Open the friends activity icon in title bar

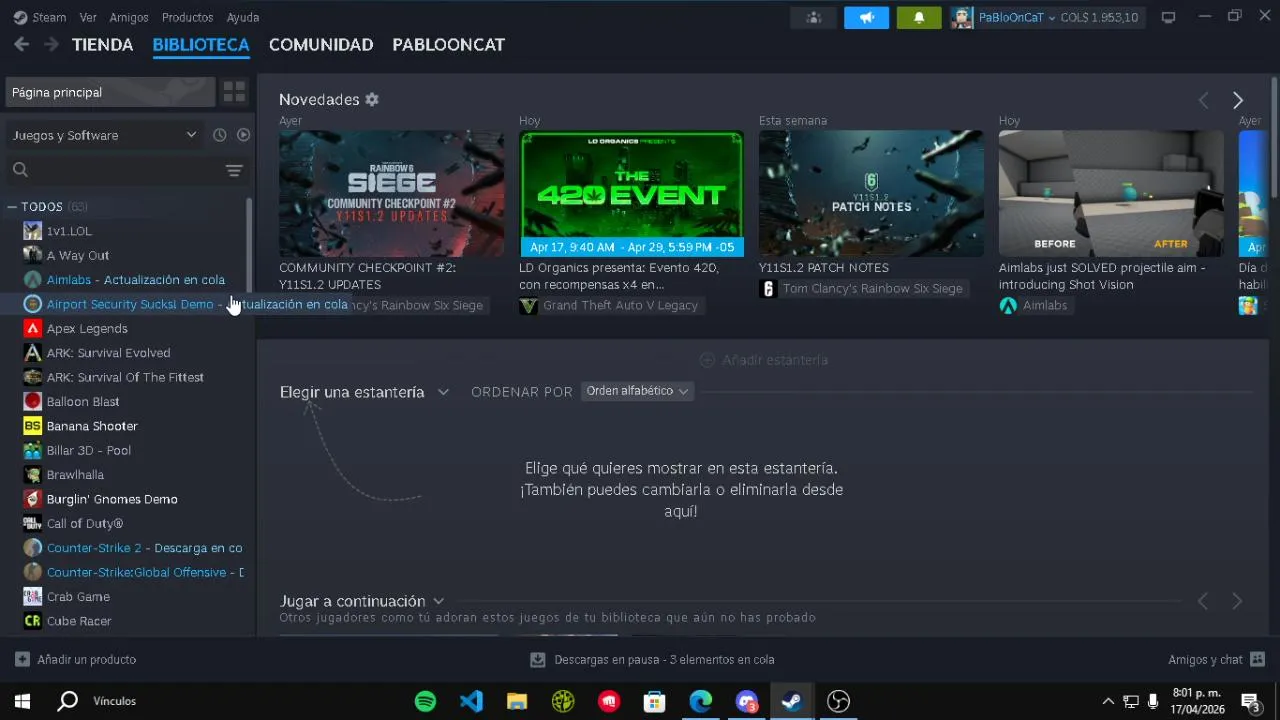[814, 17]
